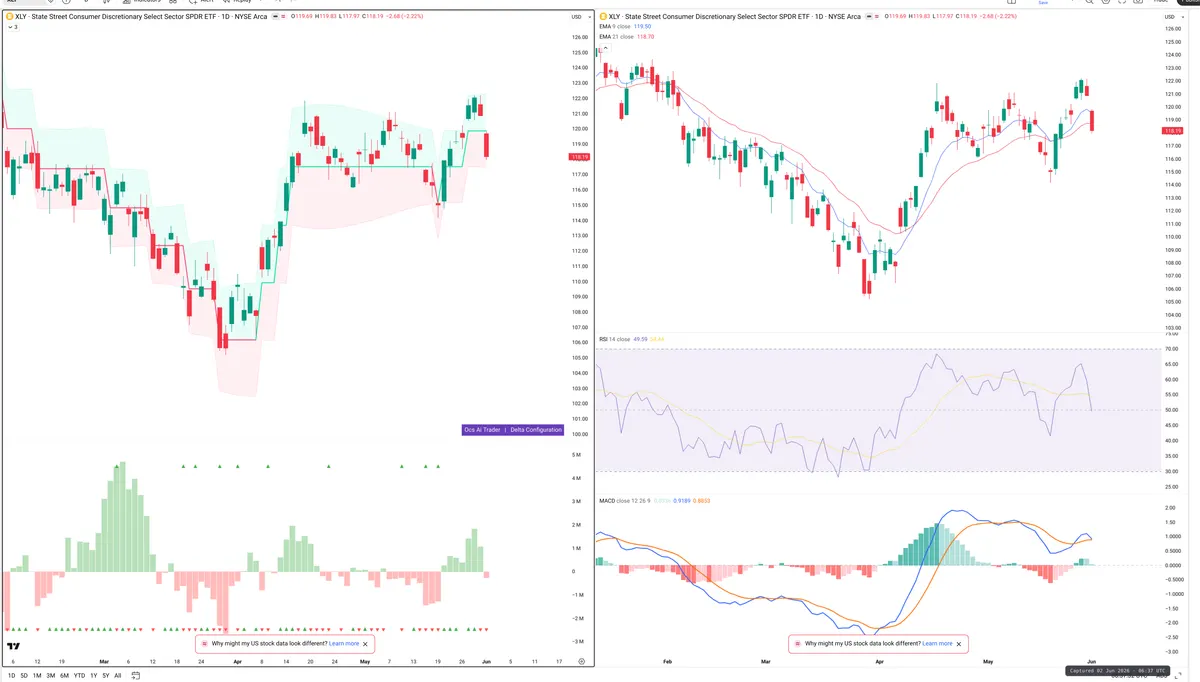Select the 3M time range
This screenshot has width=1200, height=682.
51,676
